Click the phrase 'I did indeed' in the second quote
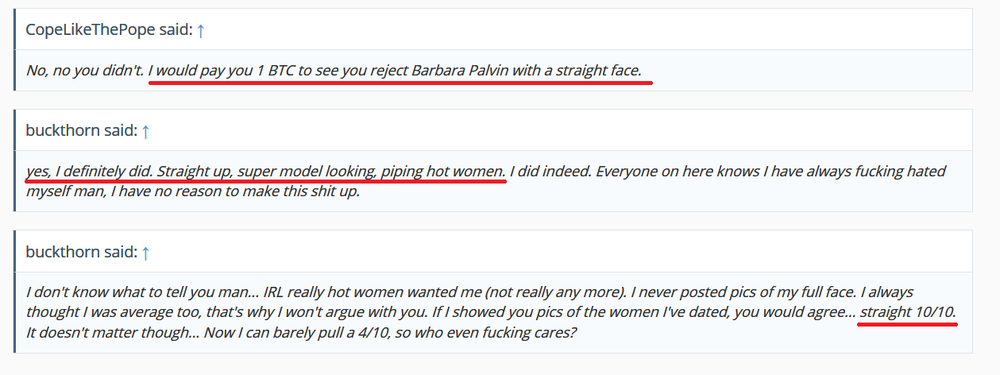 point(549,172)
